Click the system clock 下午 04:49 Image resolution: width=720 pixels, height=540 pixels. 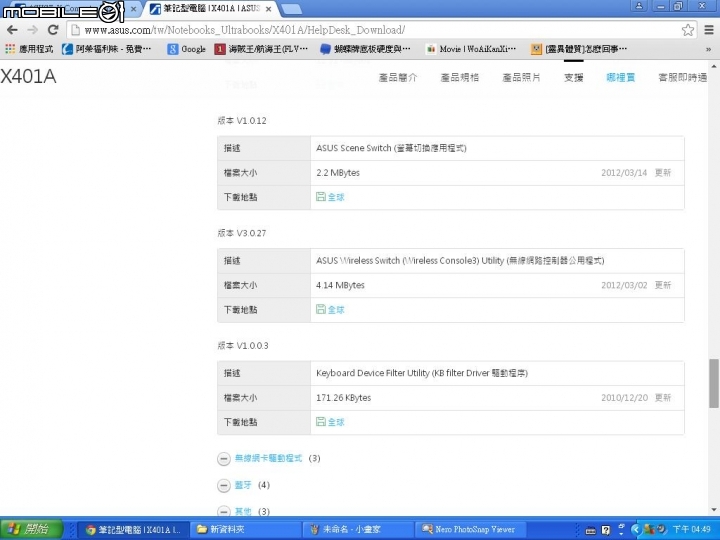692,529
